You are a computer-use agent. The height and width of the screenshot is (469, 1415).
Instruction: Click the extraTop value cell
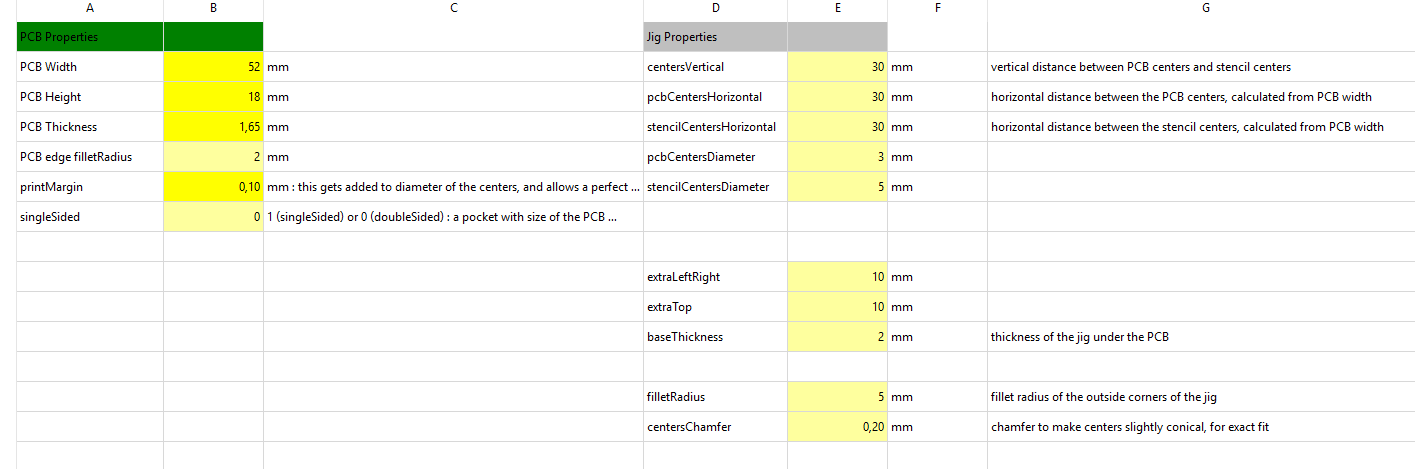(837, 307)
